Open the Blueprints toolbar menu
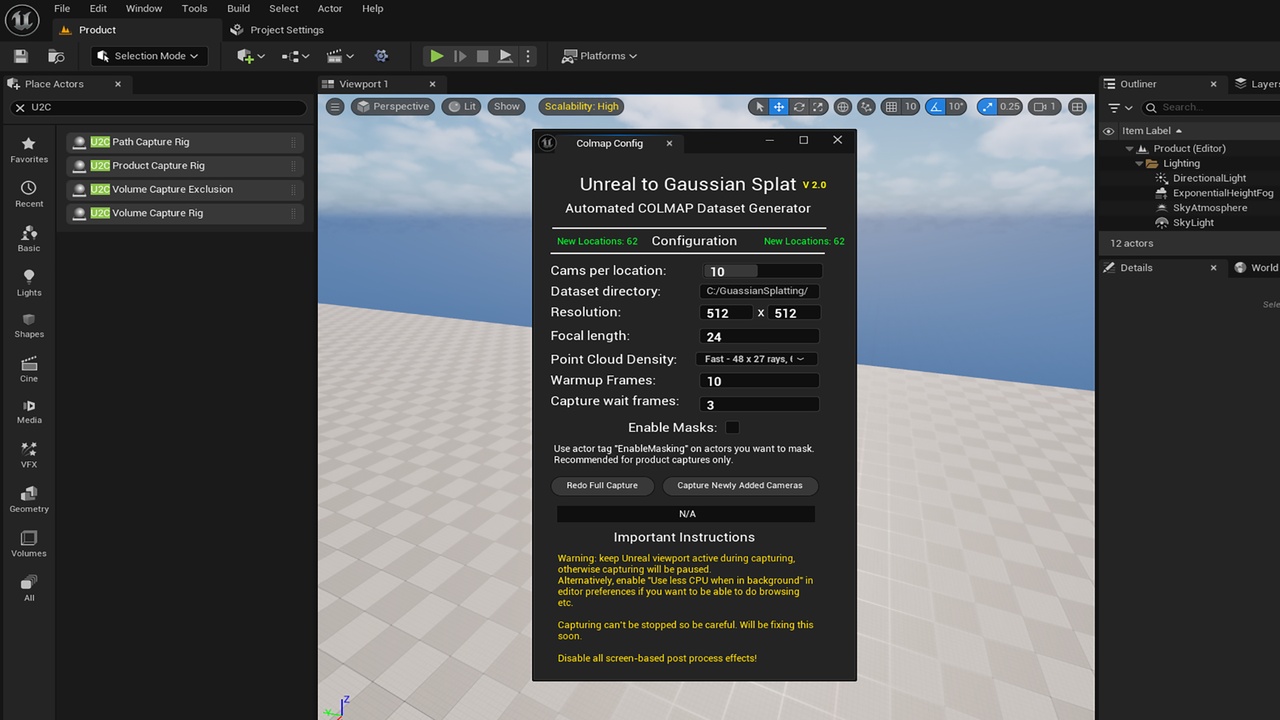Image resolution: width=1280 pixels, height=720 pixels. point(295,56)
